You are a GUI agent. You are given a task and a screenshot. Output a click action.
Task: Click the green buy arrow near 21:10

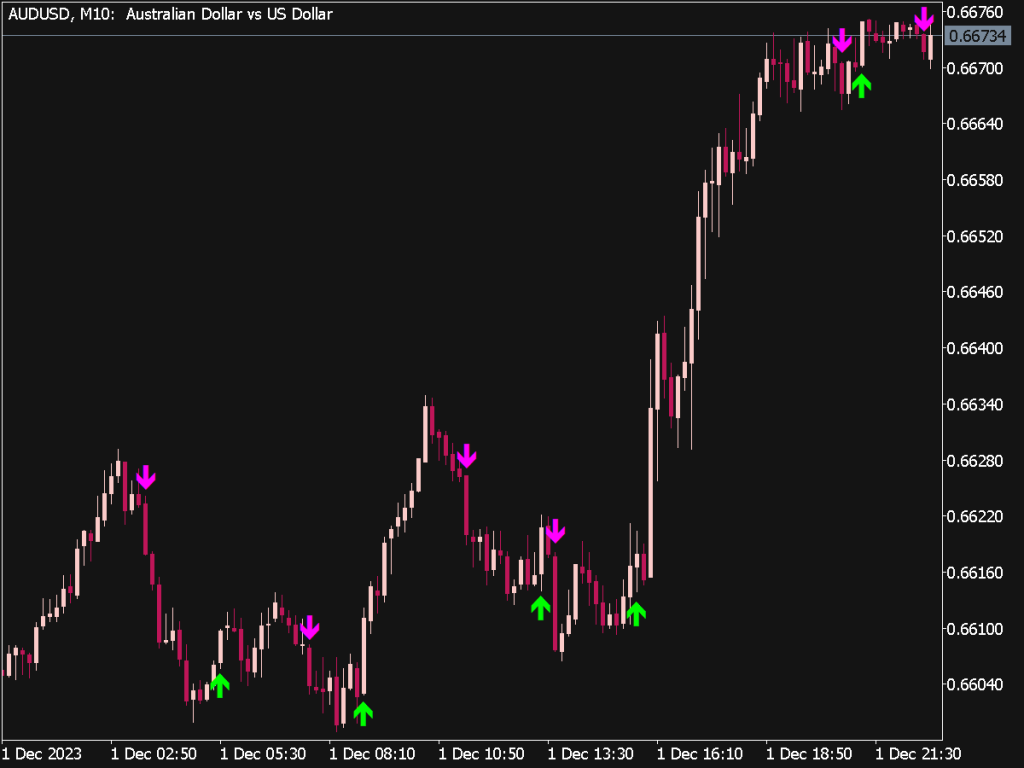[x=861, y=86]
